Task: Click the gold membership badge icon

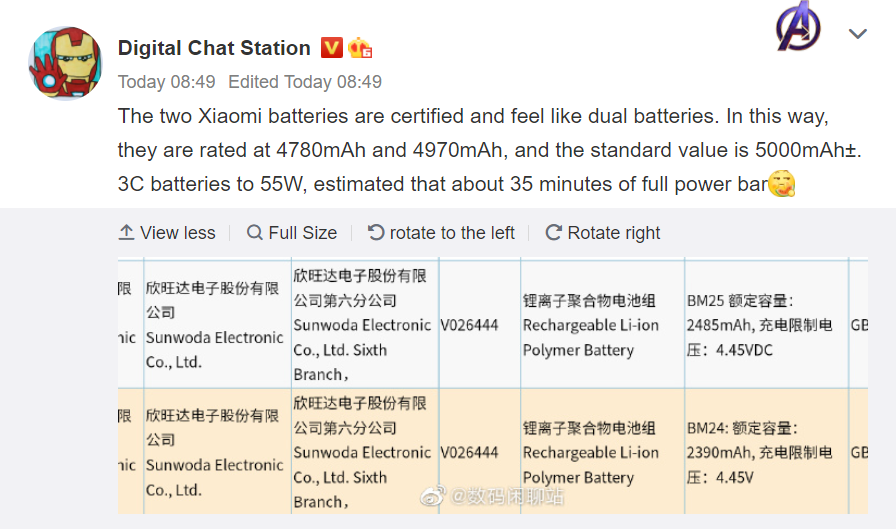Action: point(360,48)
